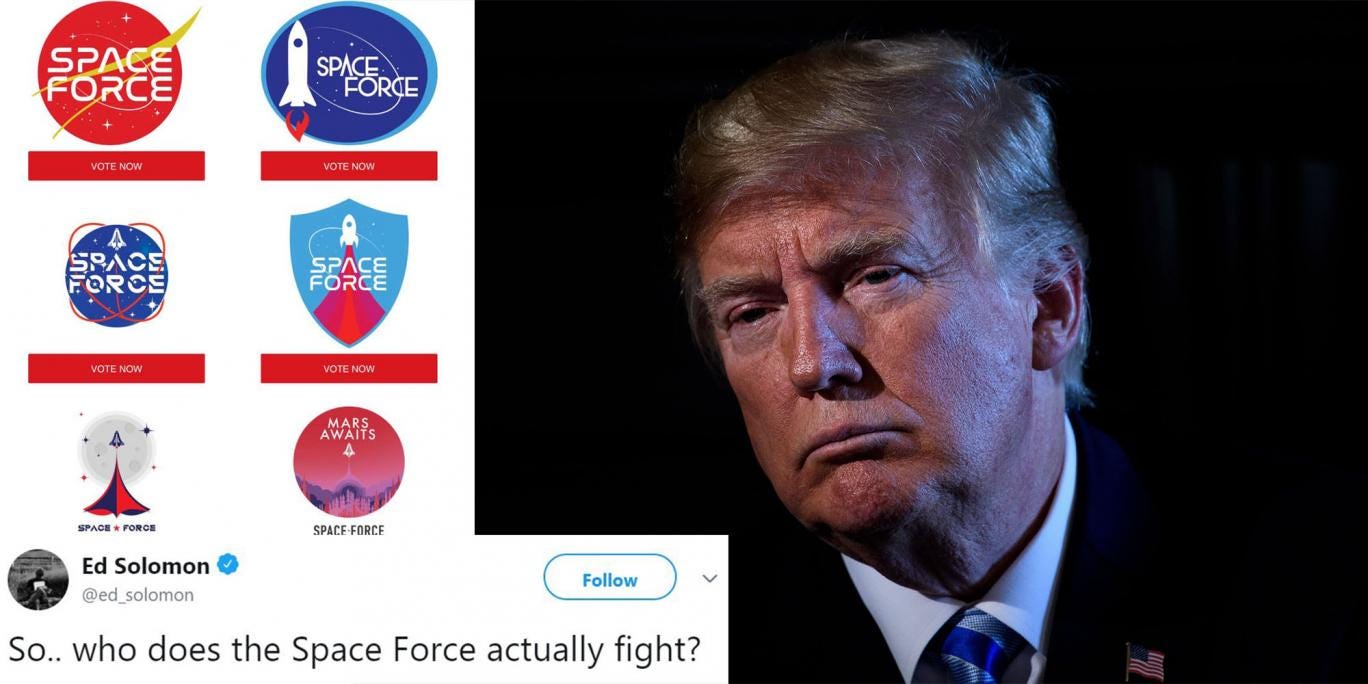The width and height of the screenshot is (1368, 684).
Task: Click the tweet text about Space Force
Action: click(x=354, y=650)
